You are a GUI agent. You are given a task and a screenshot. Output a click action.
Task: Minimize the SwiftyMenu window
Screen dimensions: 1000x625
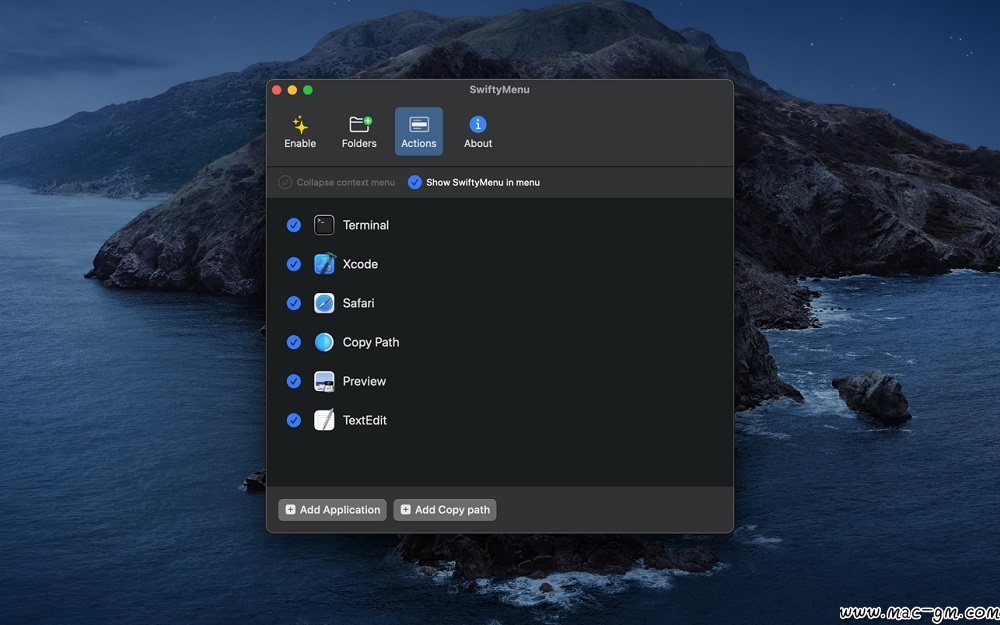tap(292, 90)
